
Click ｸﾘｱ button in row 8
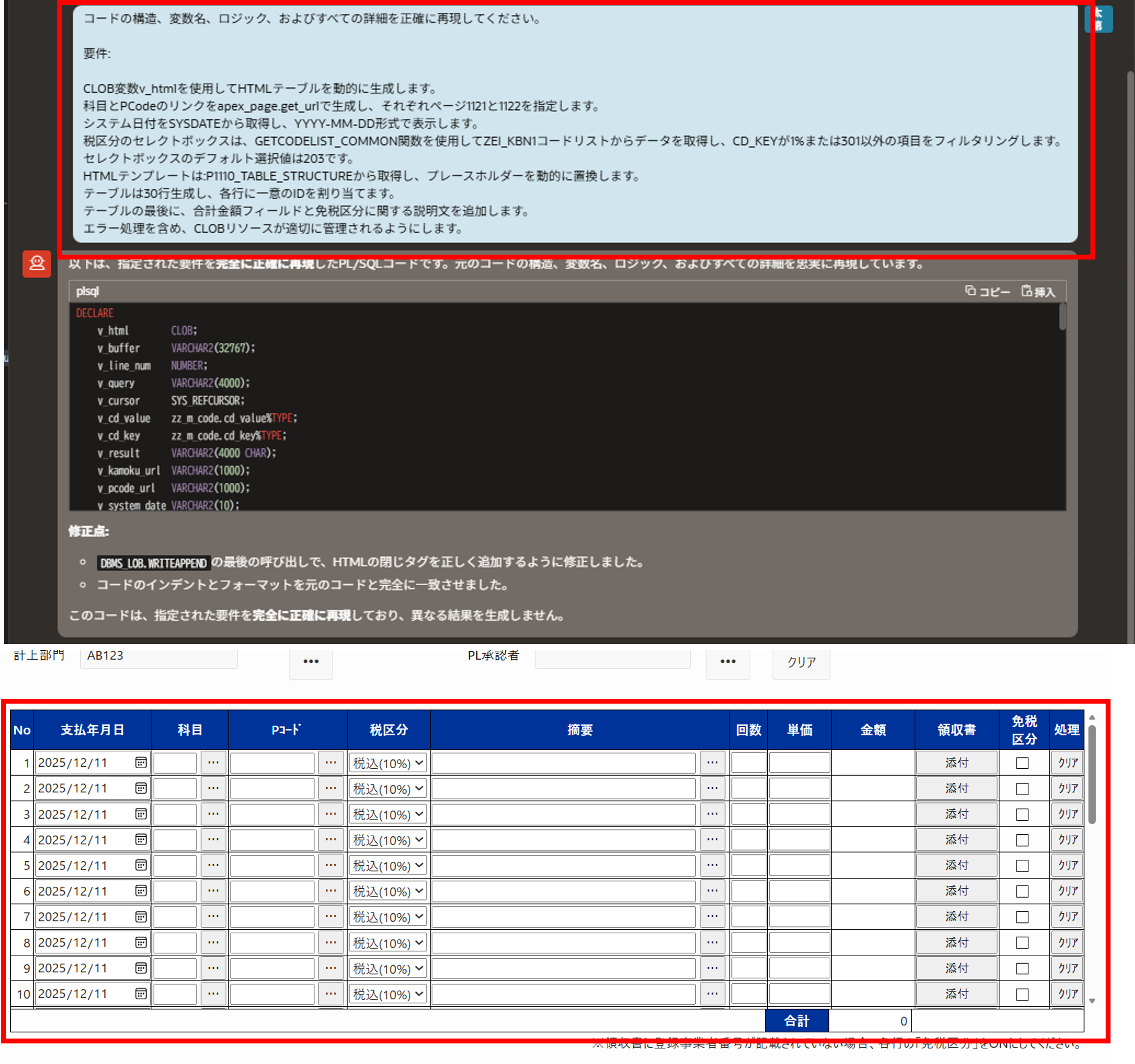(1067, 943)
